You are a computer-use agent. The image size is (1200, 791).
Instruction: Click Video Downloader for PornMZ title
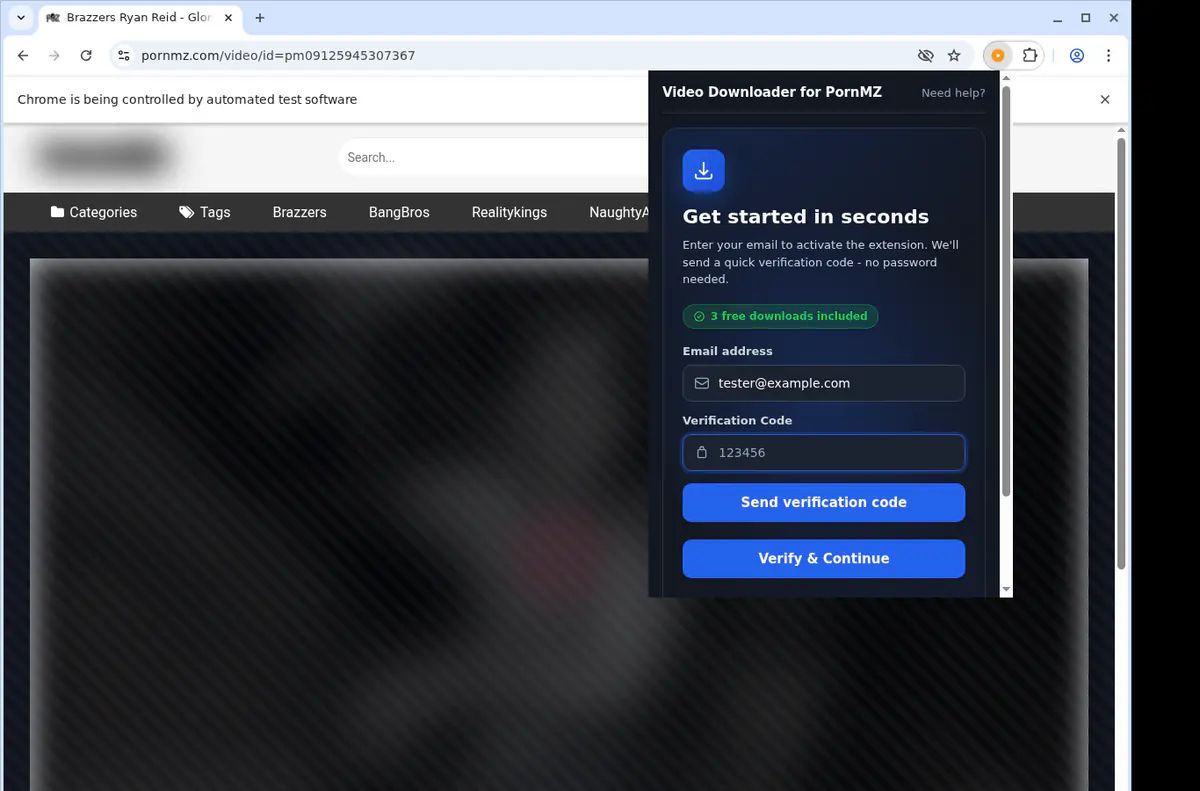[772, 92]
